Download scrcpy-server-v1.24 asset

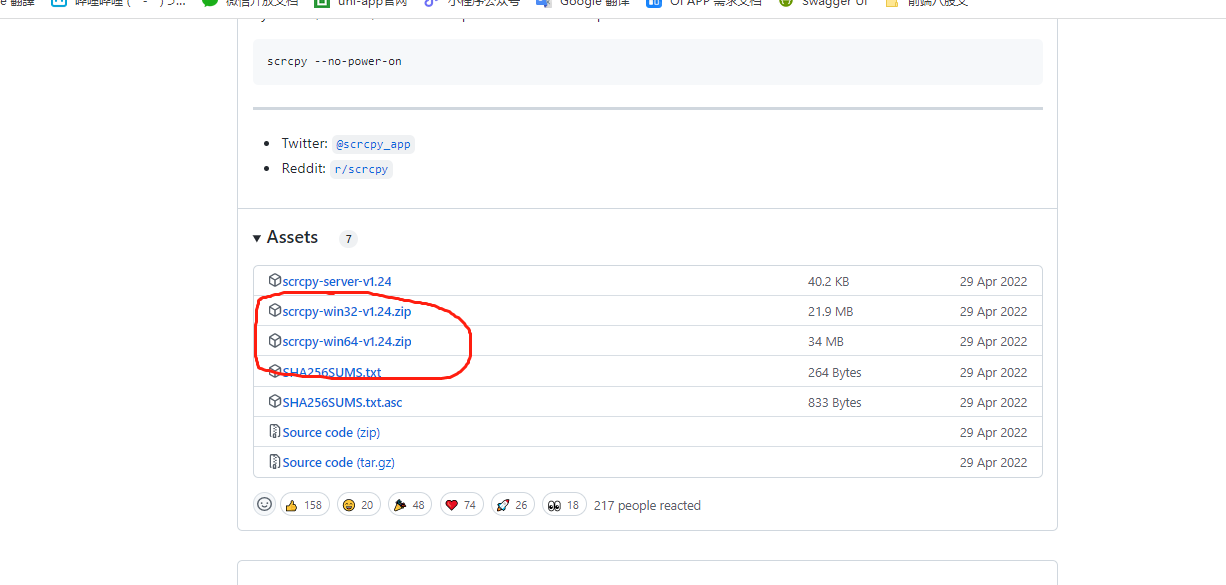(x=337, y=281)
